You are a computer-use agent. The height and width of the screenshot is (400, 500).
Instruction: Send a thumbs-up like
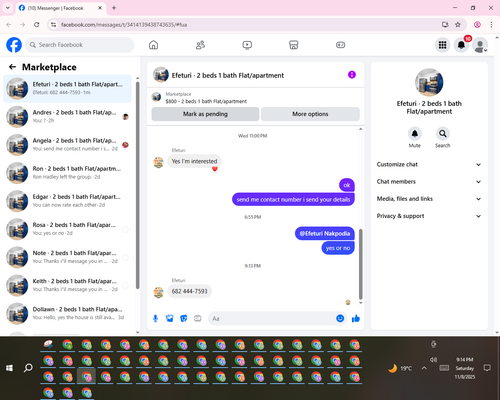point(356,319)
